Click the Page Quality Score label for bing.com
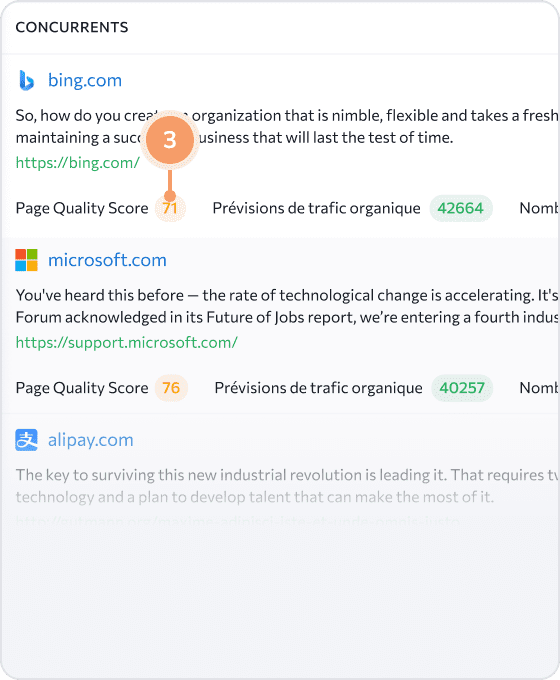The height and width of the screenshot is (680, 560). pyautogui.click(x=82, y=209)
